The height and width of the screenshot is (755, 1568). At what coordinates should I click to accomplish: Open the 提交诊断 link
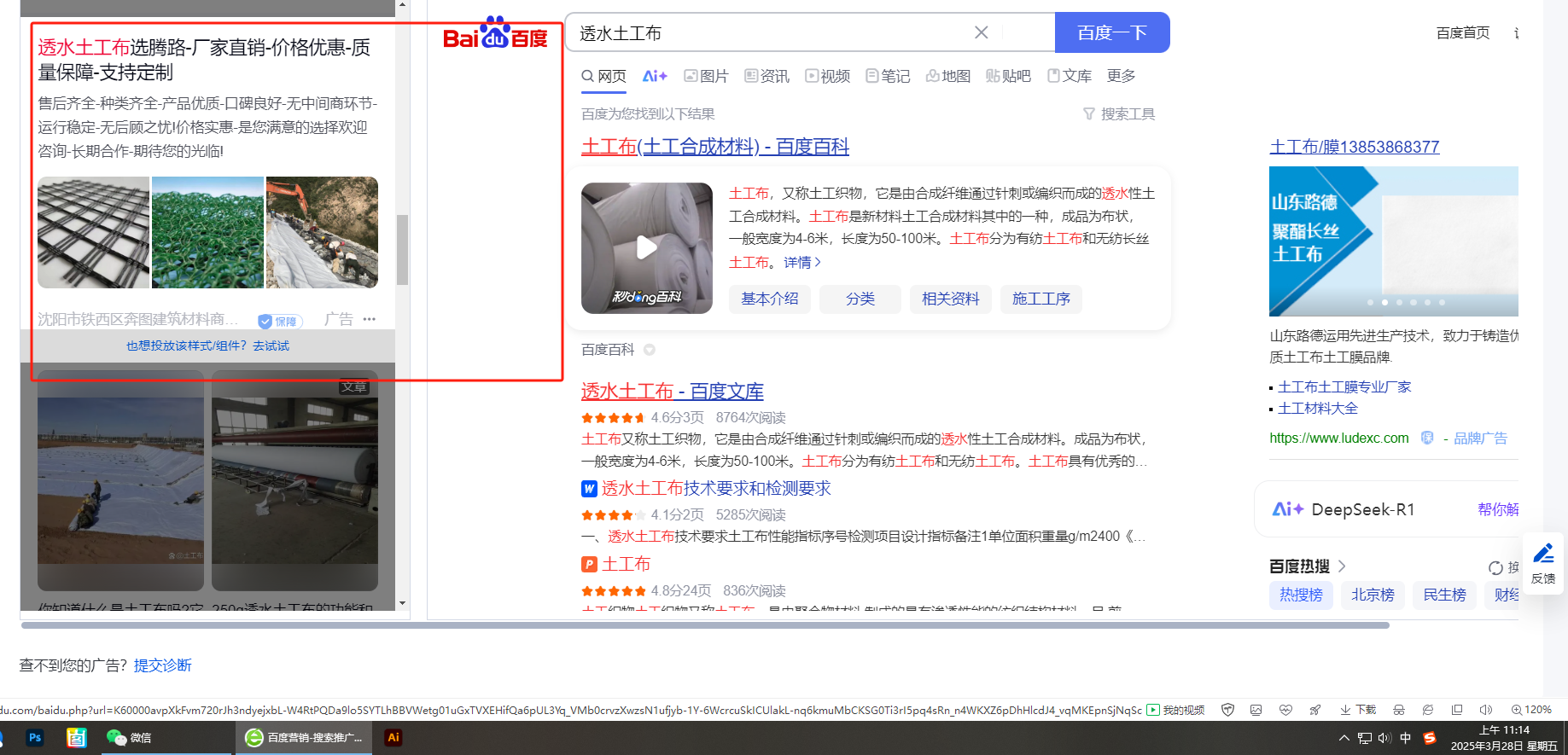(x=162, y=665)
